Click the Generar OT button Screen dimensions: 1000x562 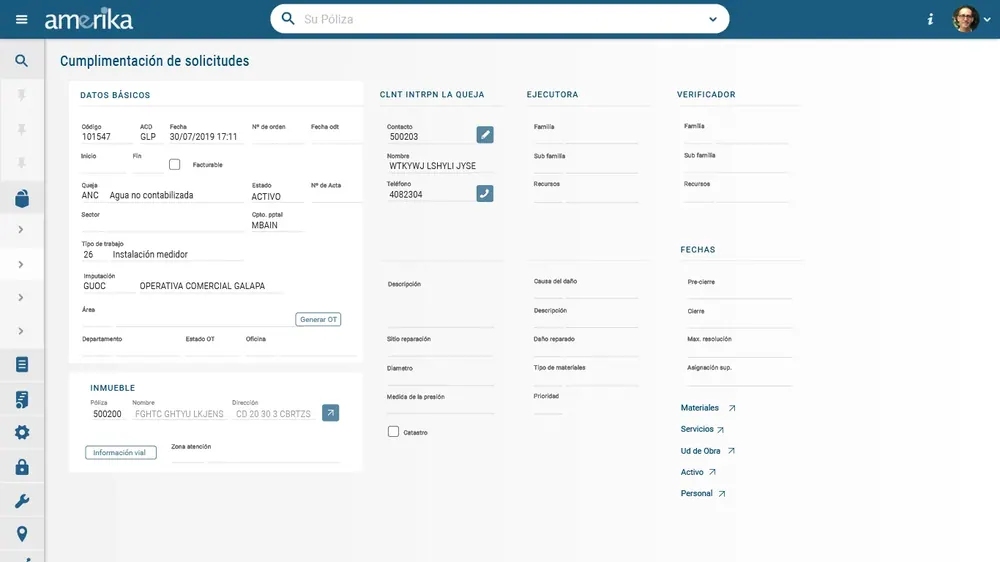pyautogui.click(x=318, y=319)
